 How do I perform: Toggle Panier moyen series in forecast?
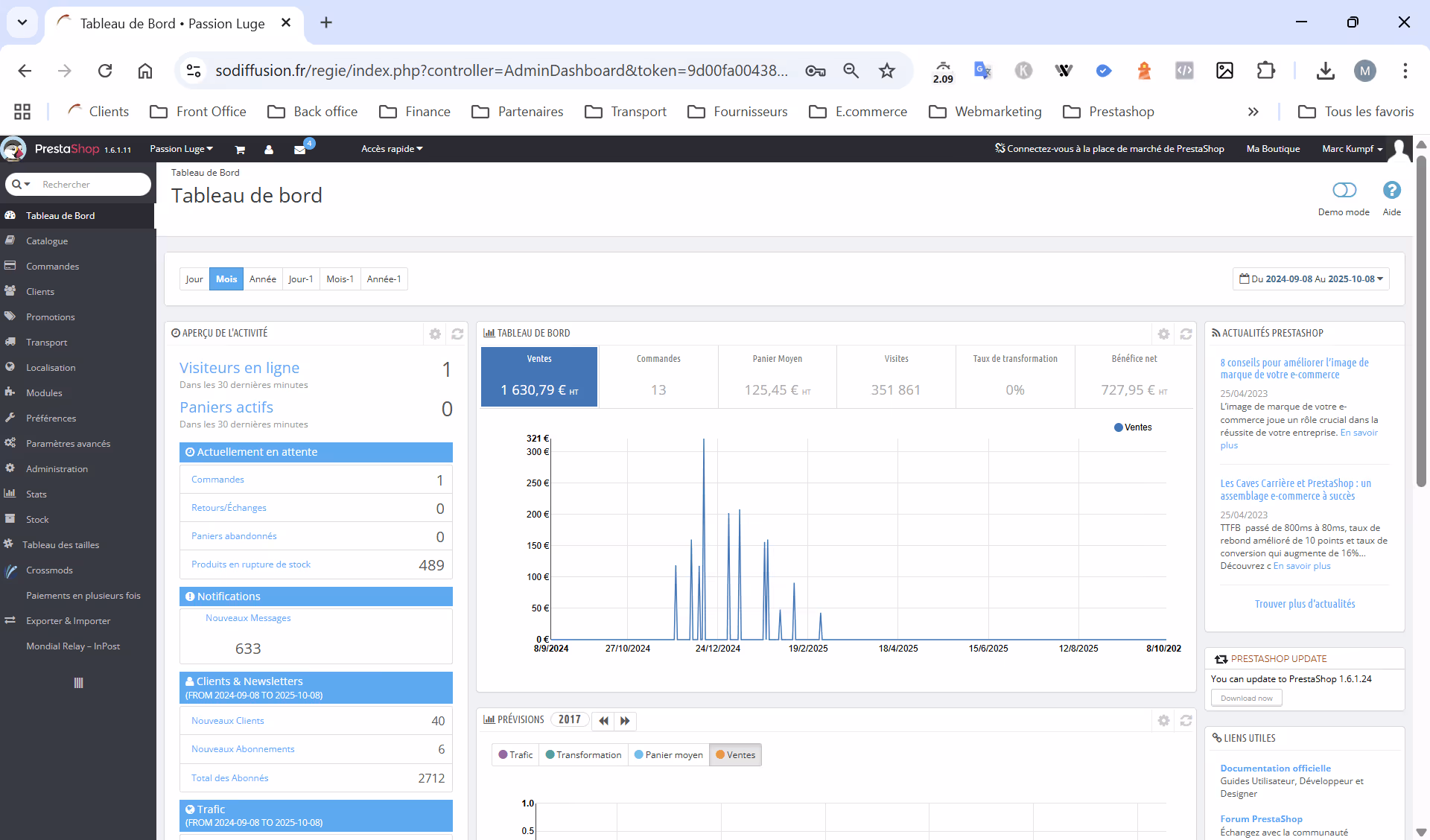(x=668, y=755)
